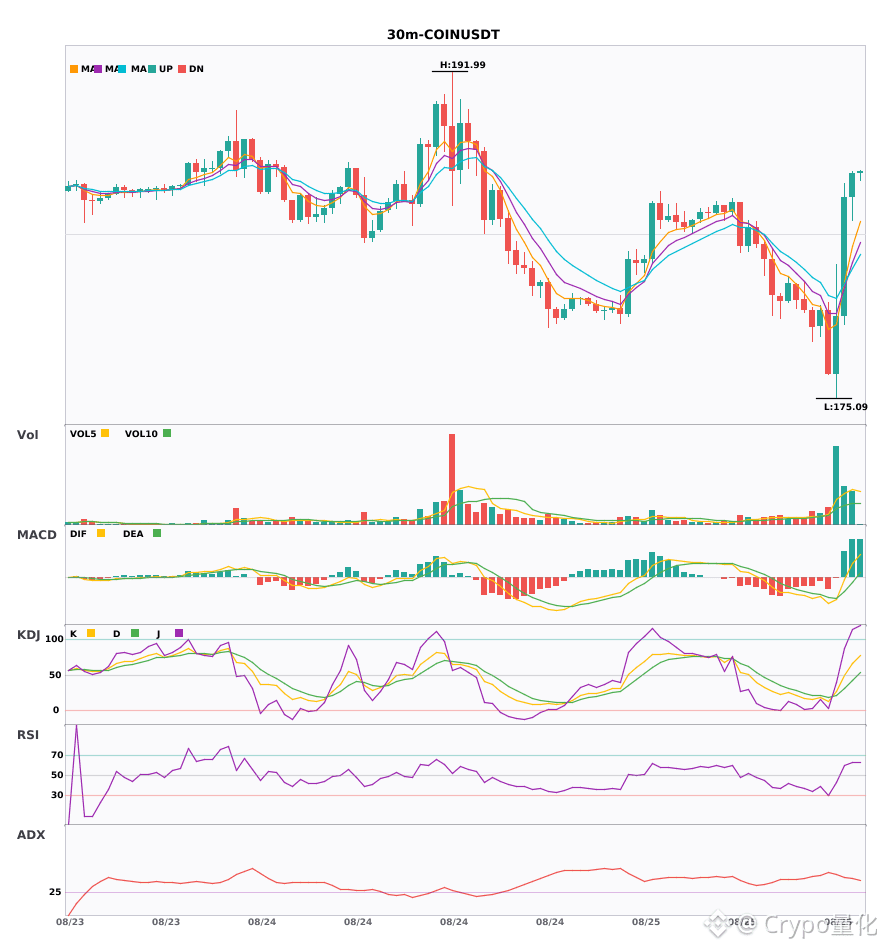Screen dimensions: 885x950
Task: Click the purple MA legend swatch
Action: [x=98, y=69]
